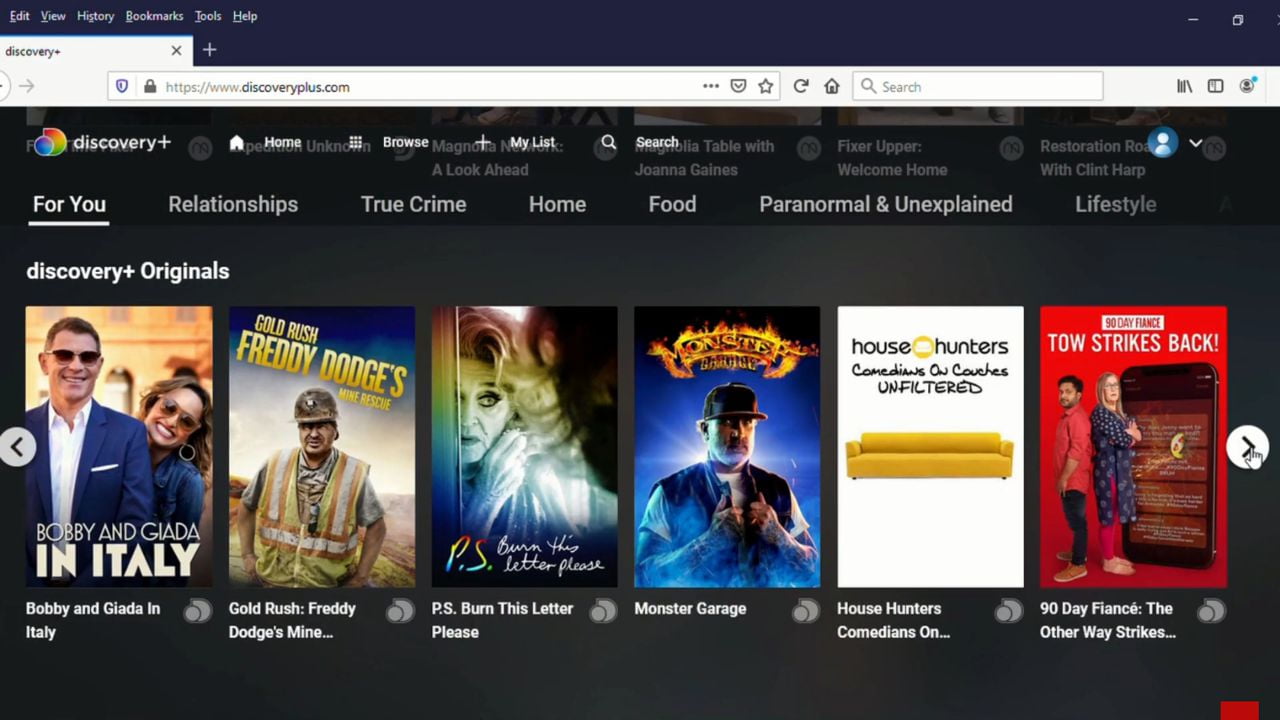The image size is (1280, 720).
Task: Click the forward navigation arrow
Action: click(x=27, y=87)
